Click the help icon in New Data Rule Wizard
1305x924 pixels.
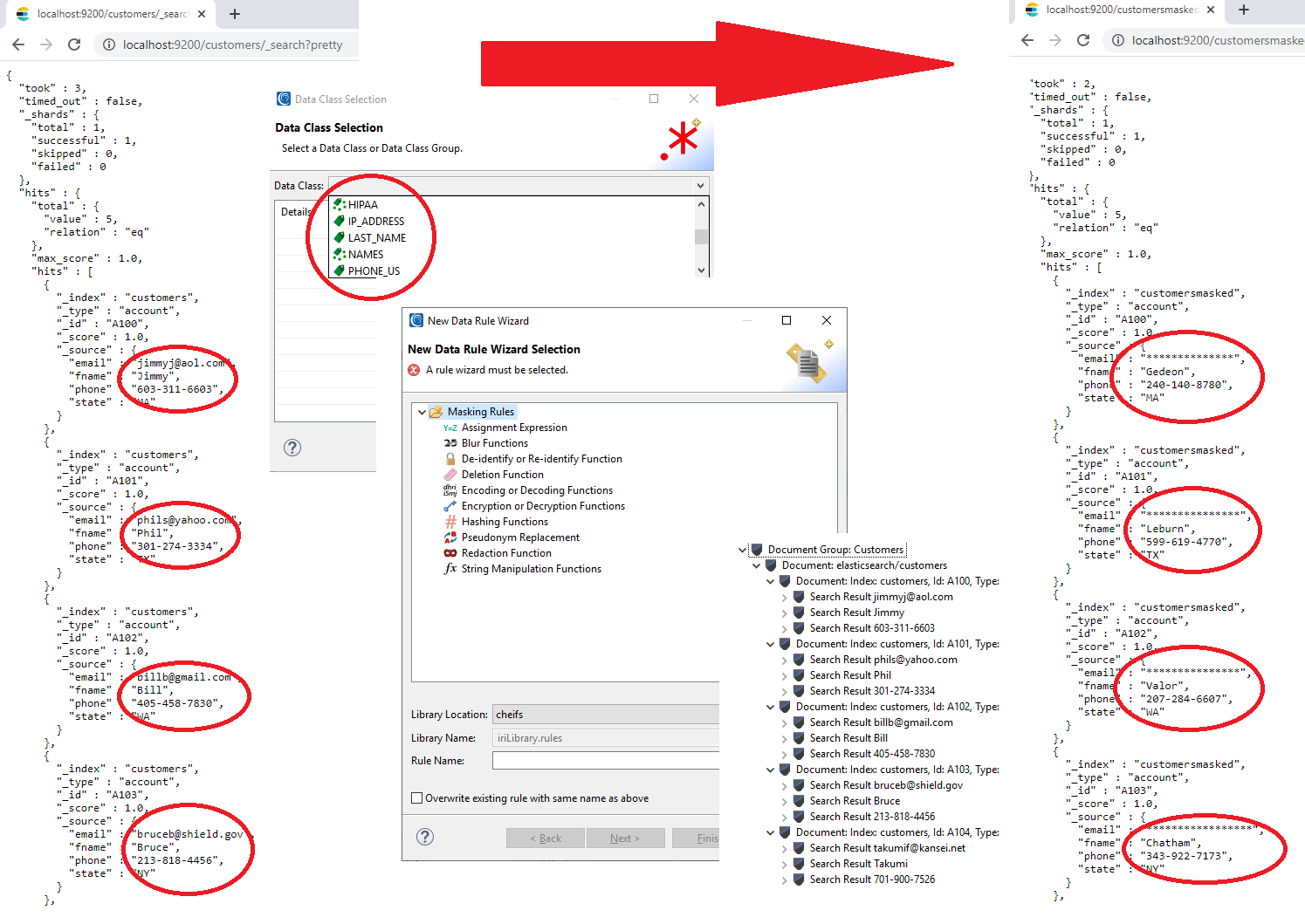pos(425,837)
